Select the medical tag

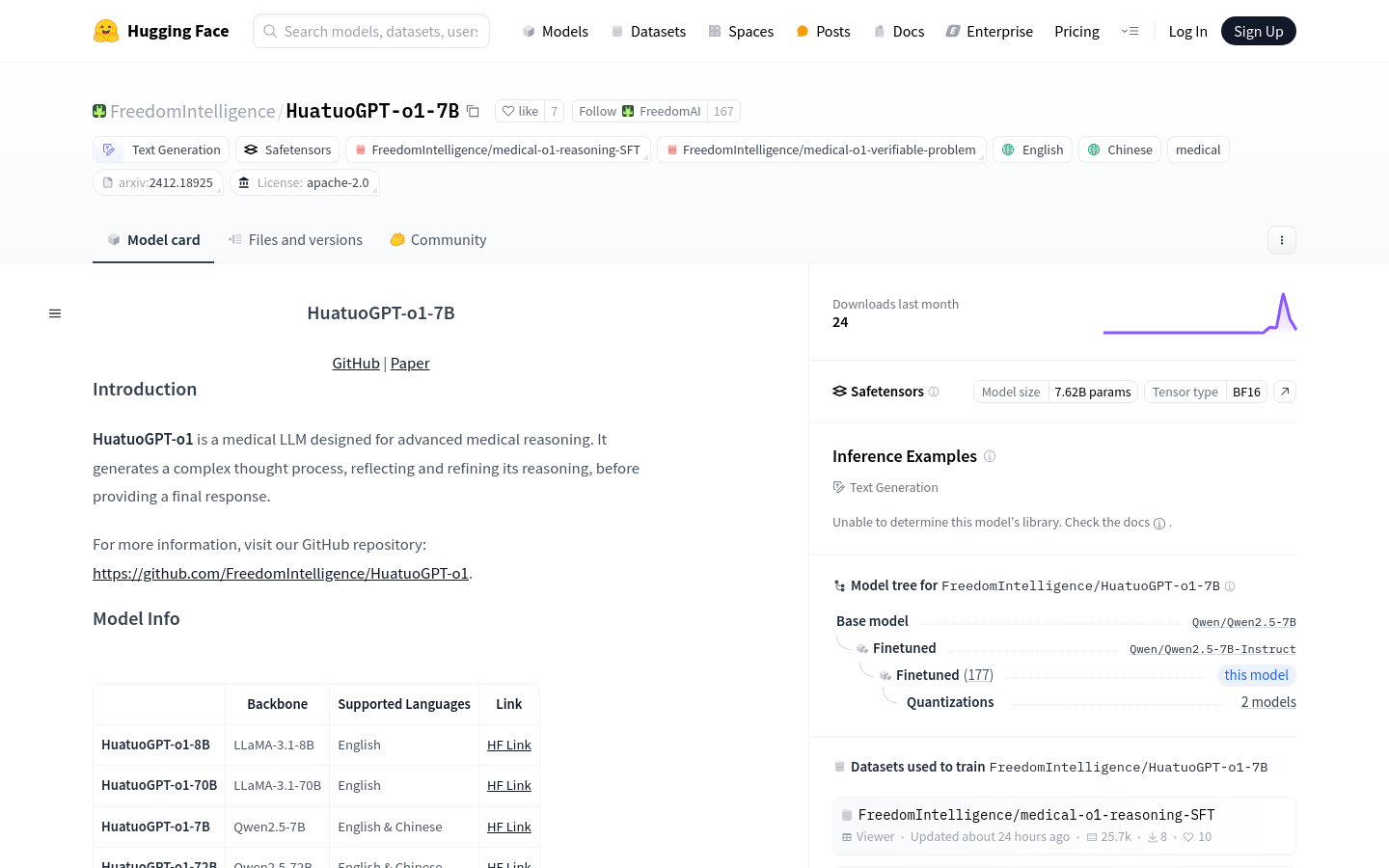click(1198, 149)
